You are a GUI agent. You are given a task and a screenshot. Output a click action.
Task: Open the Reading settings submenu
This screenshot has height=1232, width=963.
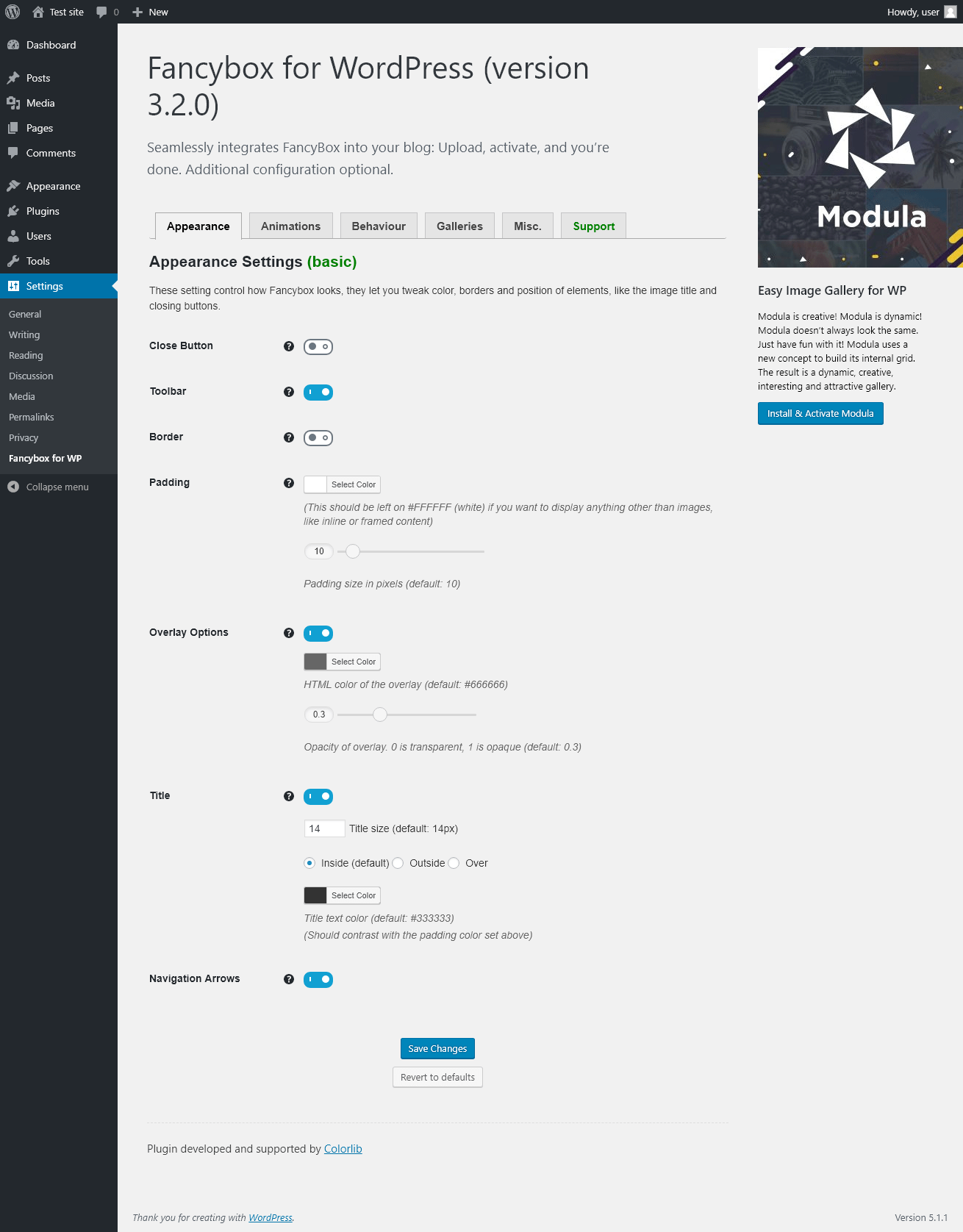(26, 355)
